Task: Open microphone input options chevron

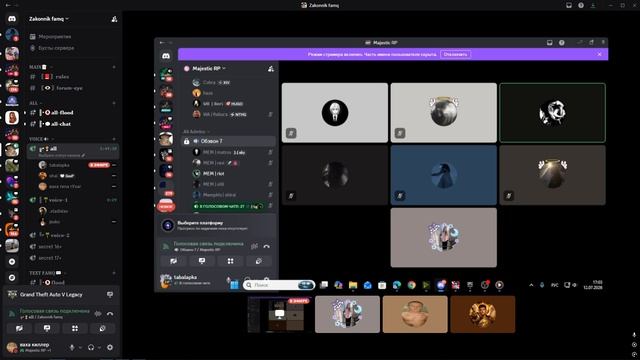Action: (80, 348)
